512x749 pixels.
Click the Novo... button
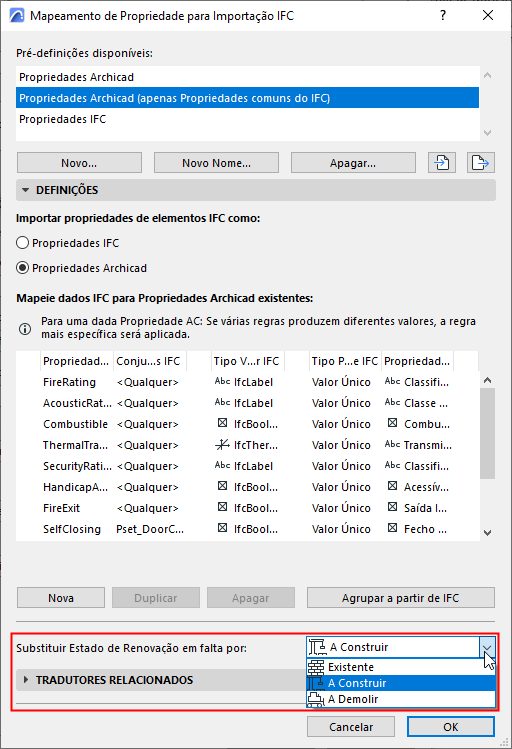click(79, 163)
